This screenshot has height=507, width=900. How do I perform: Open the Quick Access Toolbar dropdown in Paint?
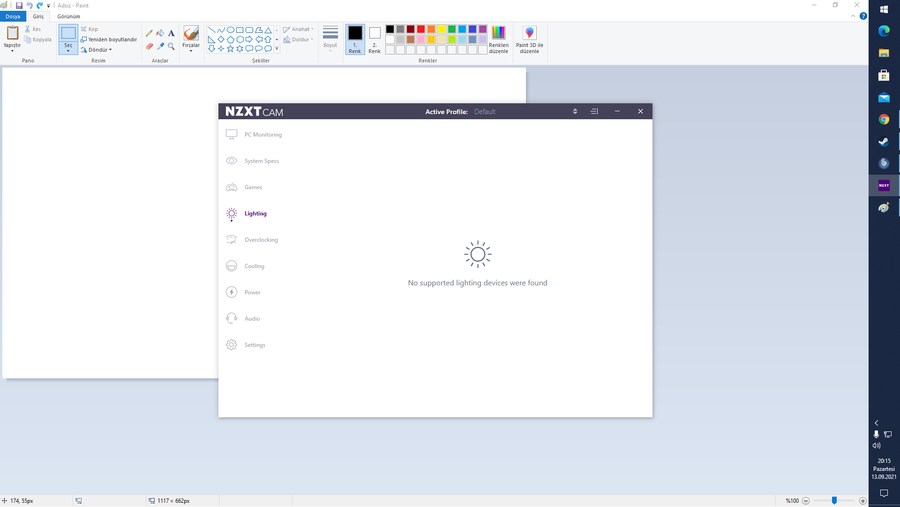coord(48,6)
